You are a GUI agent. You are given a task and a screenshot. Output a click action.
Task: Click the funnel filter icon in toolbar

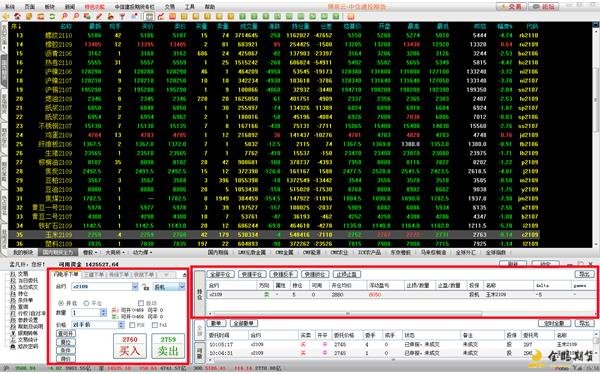click(x=122, y=16)
